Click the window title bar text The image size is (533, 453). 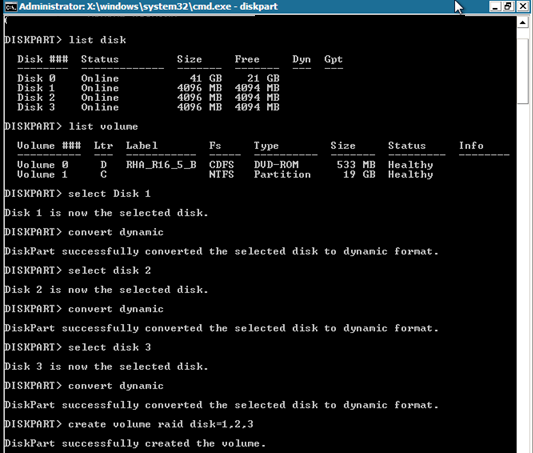[148, 6]
